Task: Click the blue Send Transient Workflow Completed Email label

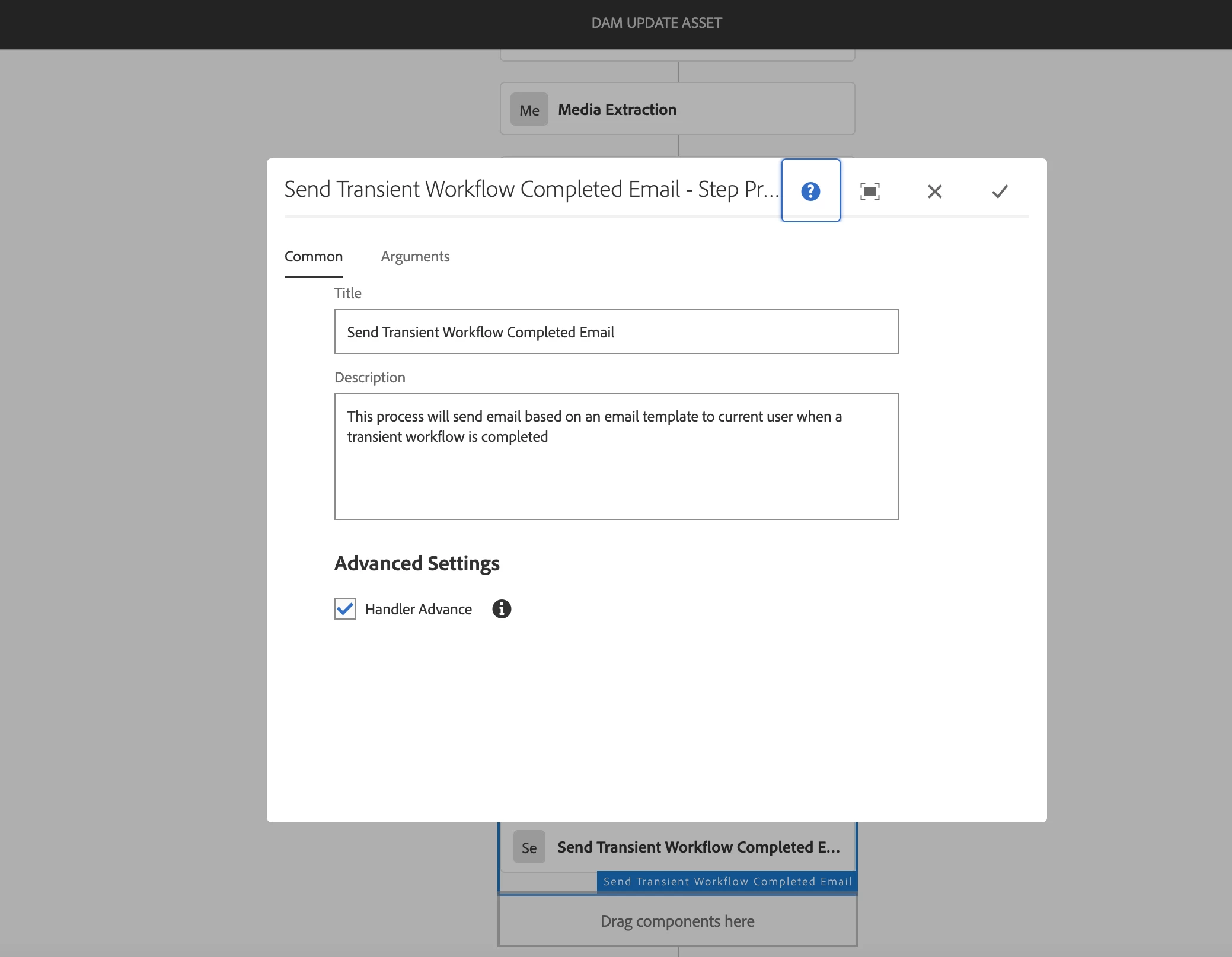Action: pos(727,882)
